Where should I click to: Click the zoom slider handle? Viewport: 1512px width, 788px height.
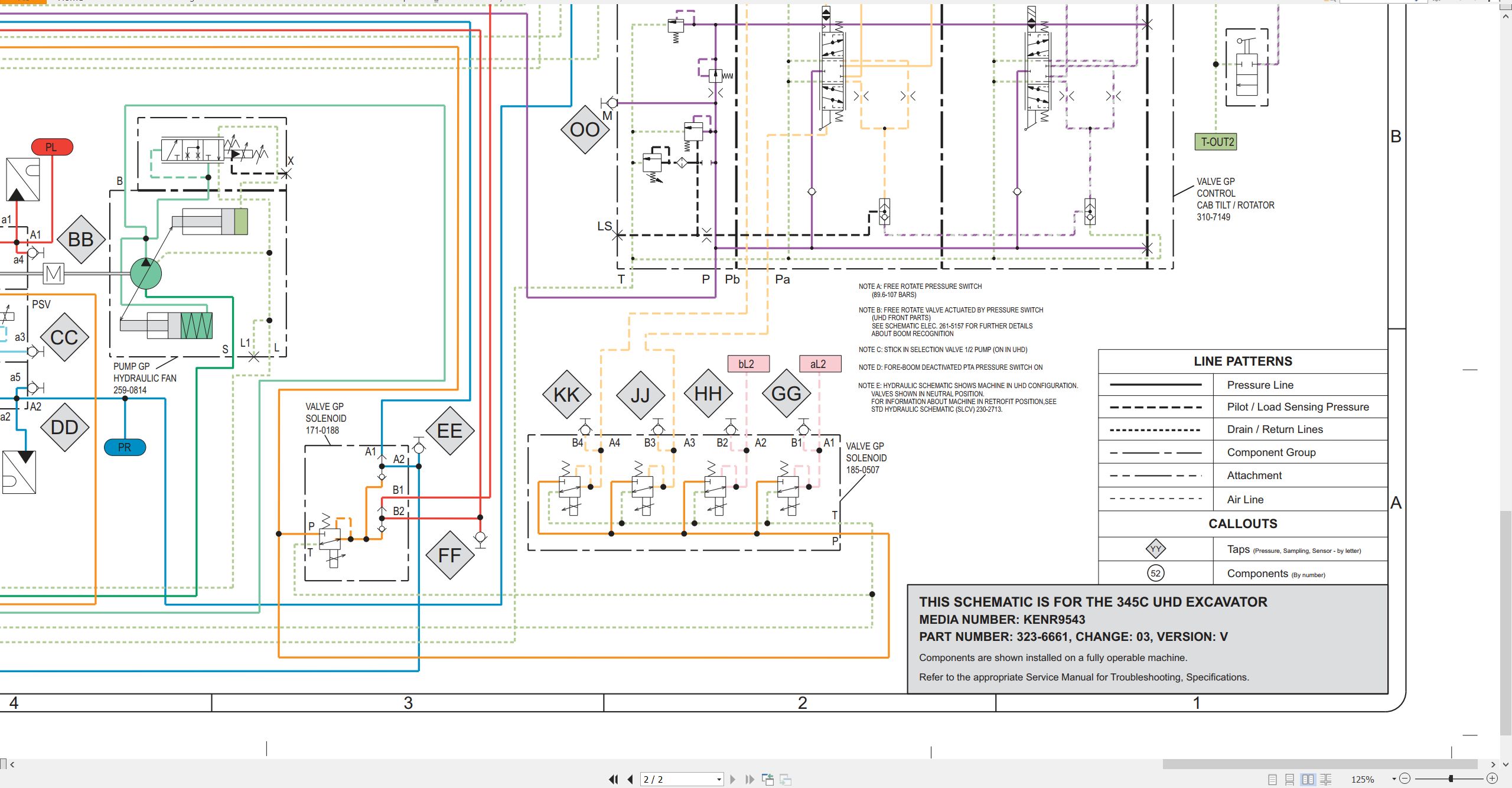click(1451, 779)
